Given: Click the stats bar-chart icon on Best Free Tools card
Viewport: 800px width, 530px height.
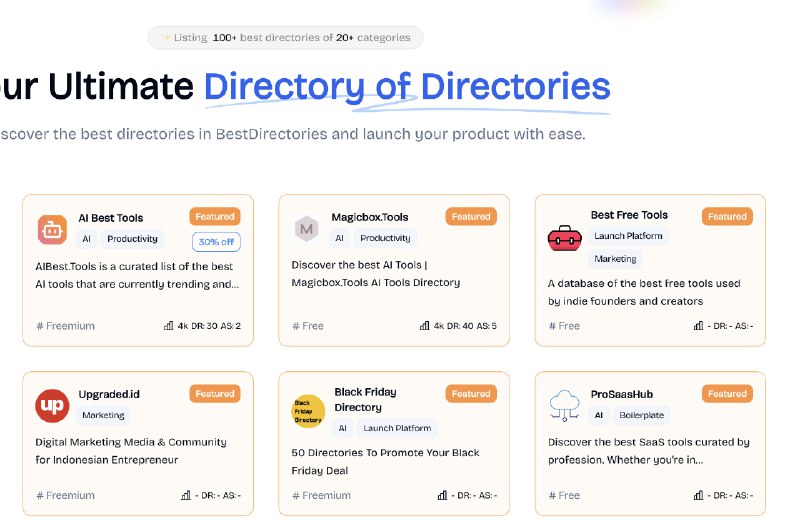Looking at the screenshot, I should click(x=698, y=325).
